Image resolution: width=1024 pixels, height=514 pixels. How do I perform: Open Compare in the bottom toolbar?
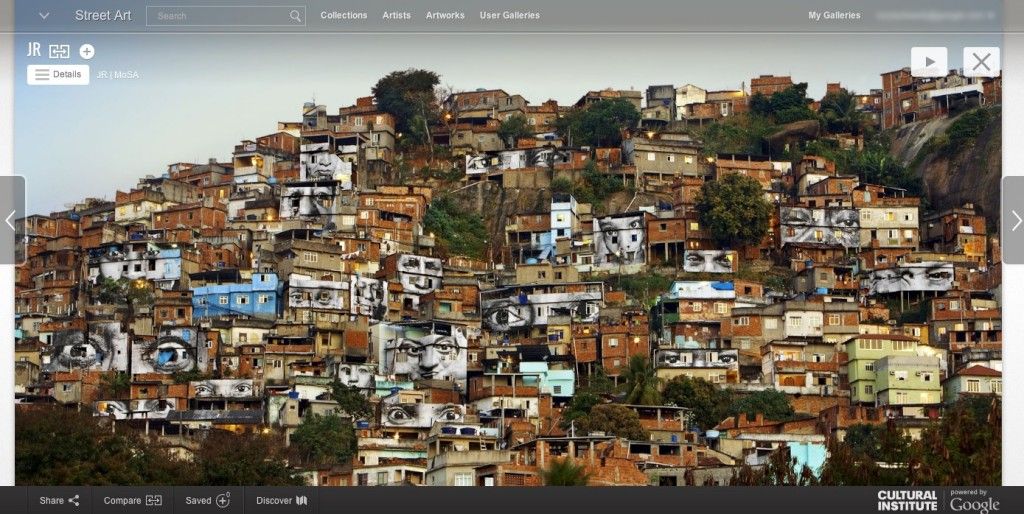(x=132, y=500)
